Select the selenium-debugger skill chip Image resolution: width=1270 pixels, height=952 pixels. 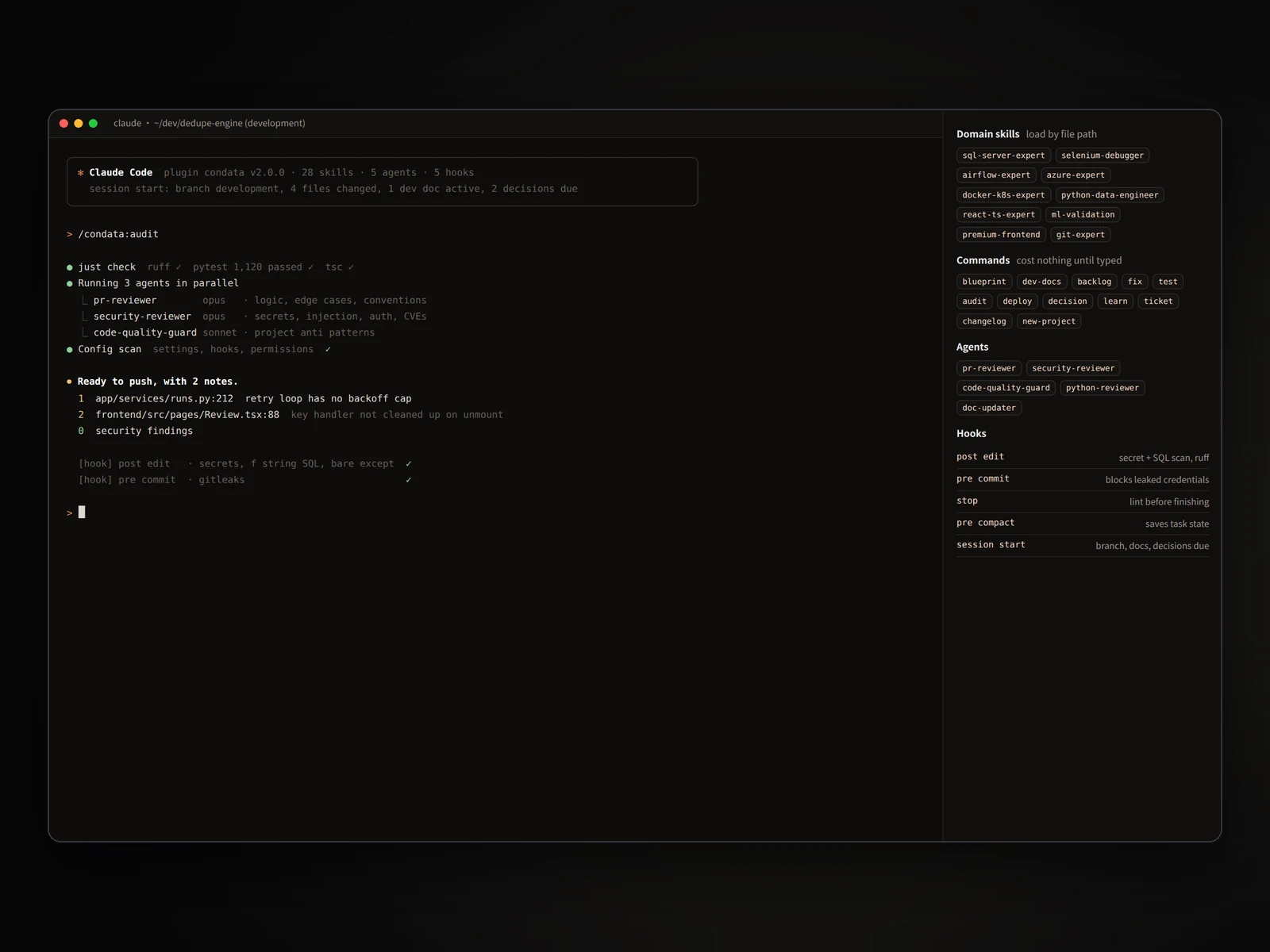(x=1102, y=155)
